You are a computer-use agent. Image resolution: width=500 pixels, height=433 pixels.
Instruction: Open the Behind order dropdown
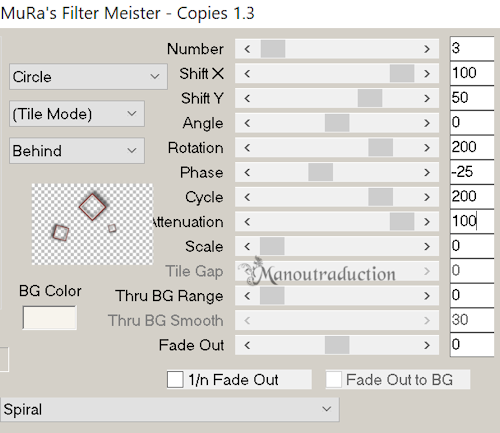pos(77,151)
